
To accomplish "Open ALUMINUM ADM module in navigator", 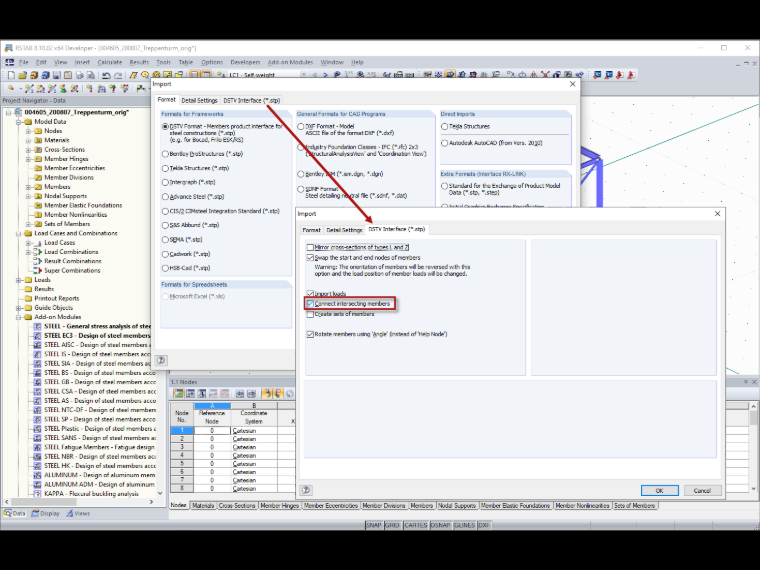I will pos(99,484).
